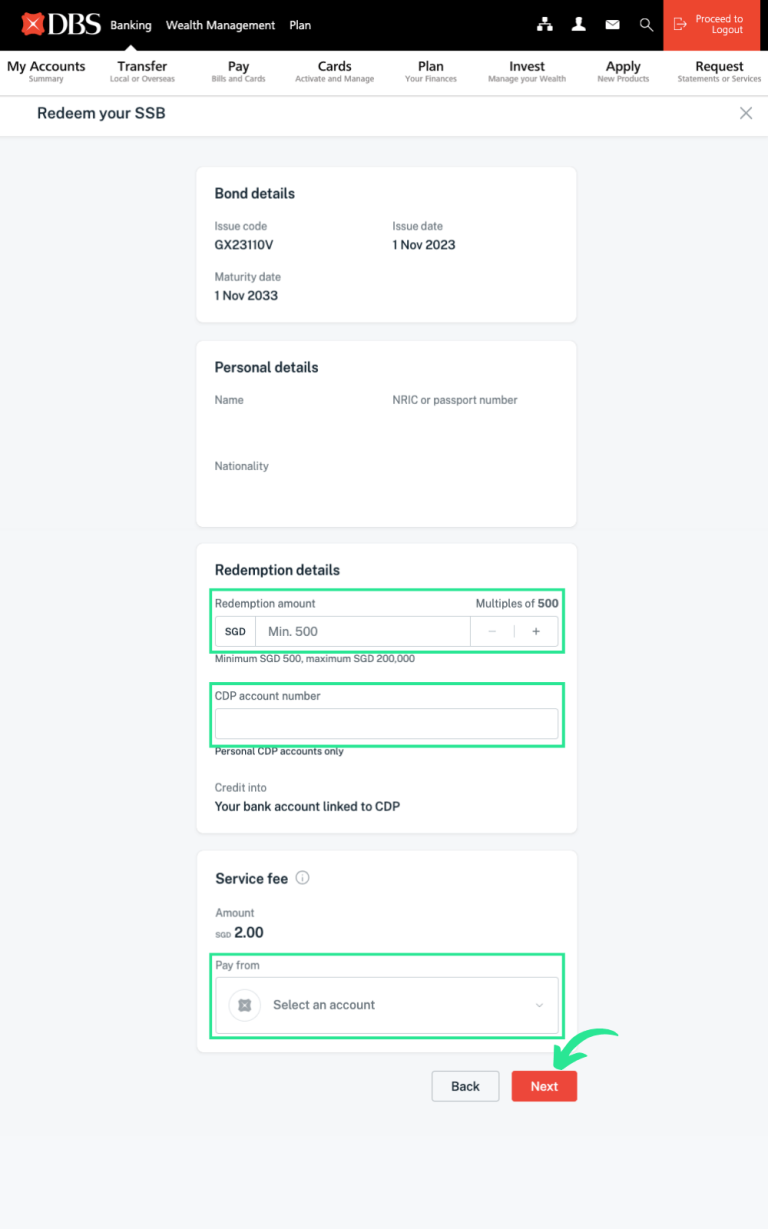Screen dimensions: 768x1229
Task: Close the Redeem your SSB page
Action: [746, 114]
